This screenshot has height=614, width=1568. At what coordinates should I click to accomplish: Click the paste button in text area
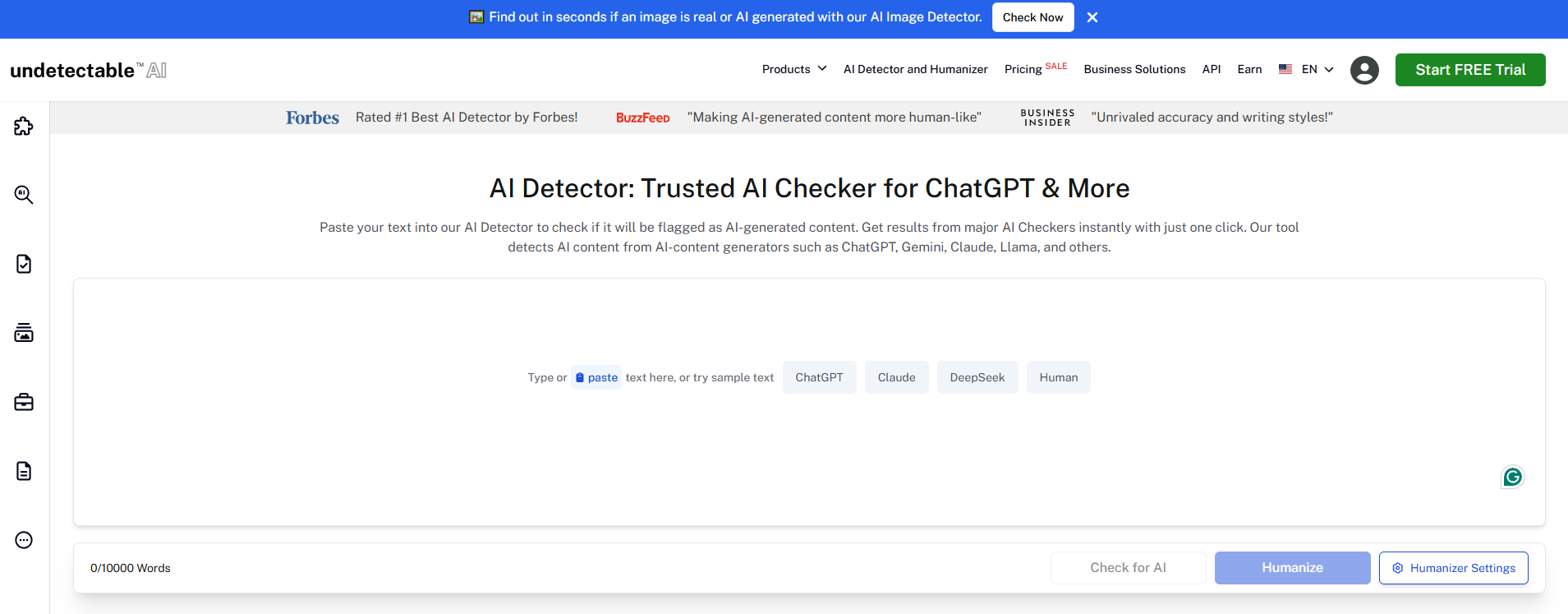[596, 377]
